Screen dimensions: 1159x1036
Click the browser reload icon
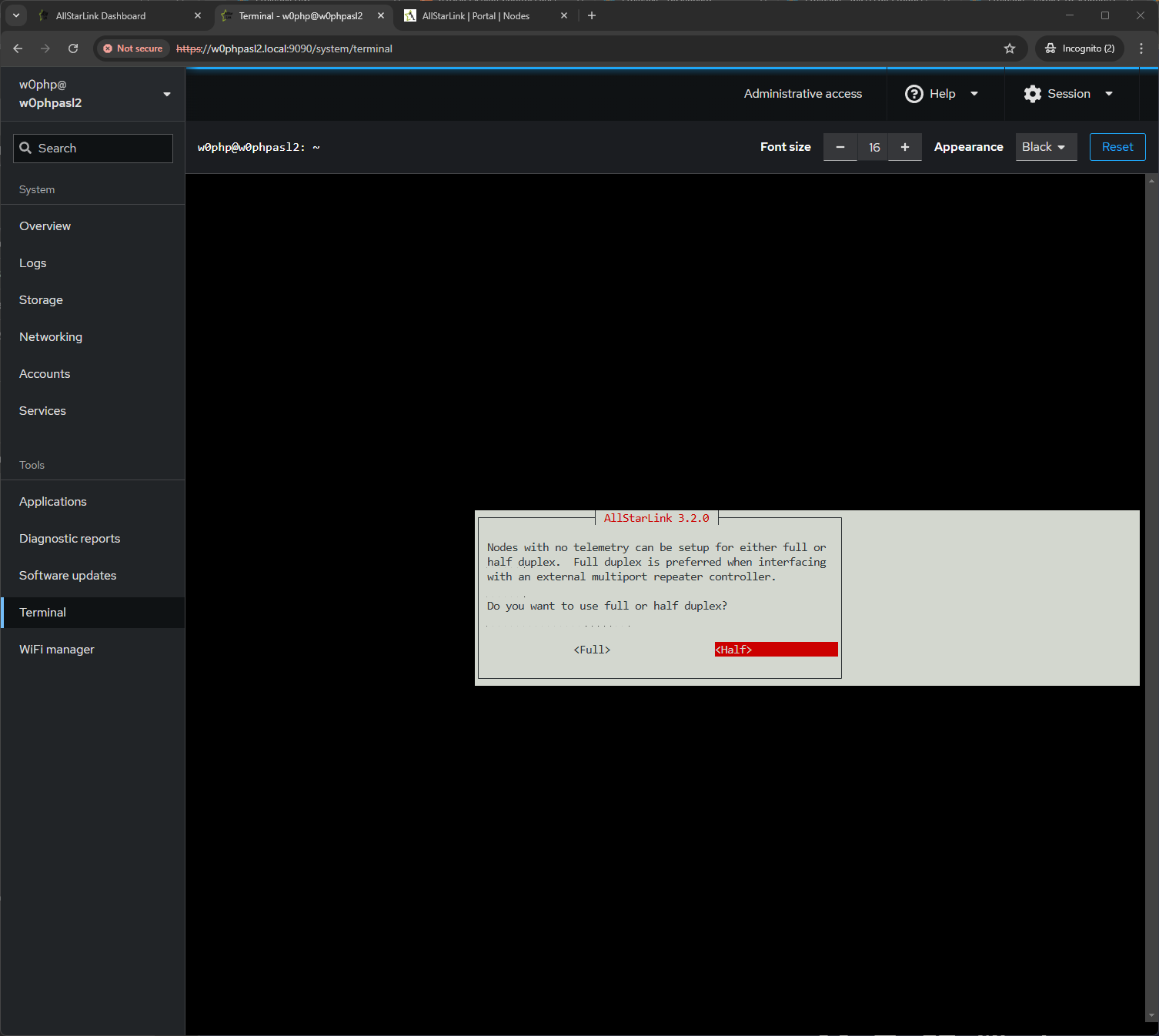pyautogui.click(x=73, y=48)
